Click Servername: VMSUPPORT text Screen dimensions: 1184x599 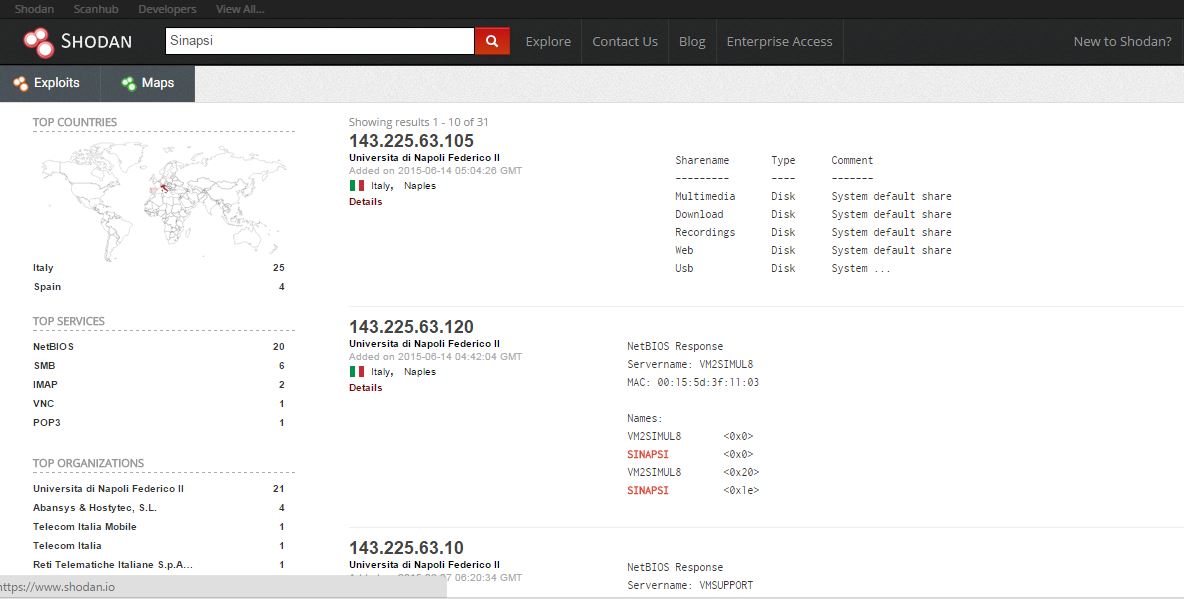point(690,585)
